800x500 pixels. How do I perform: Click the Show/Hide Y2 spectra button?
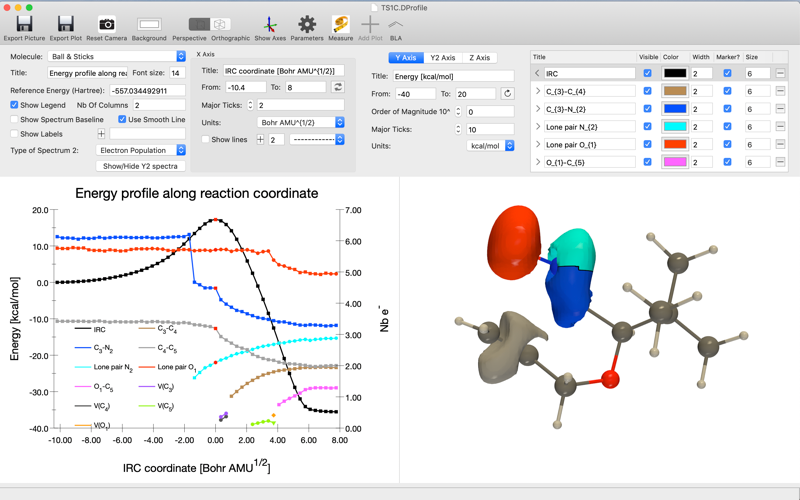click(140, 166)
